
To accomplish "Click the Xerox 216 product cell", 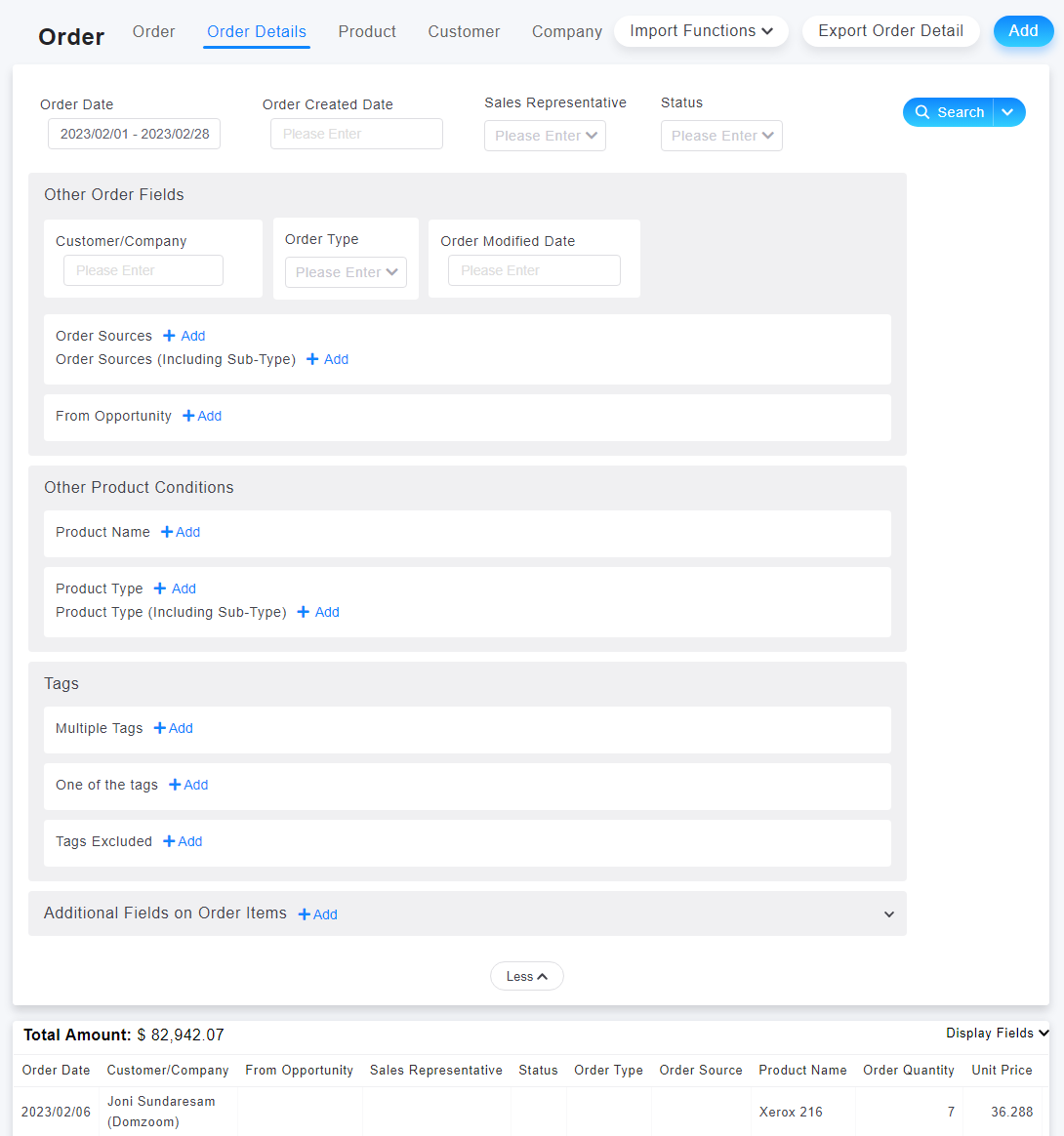I will coord(791,1112).
